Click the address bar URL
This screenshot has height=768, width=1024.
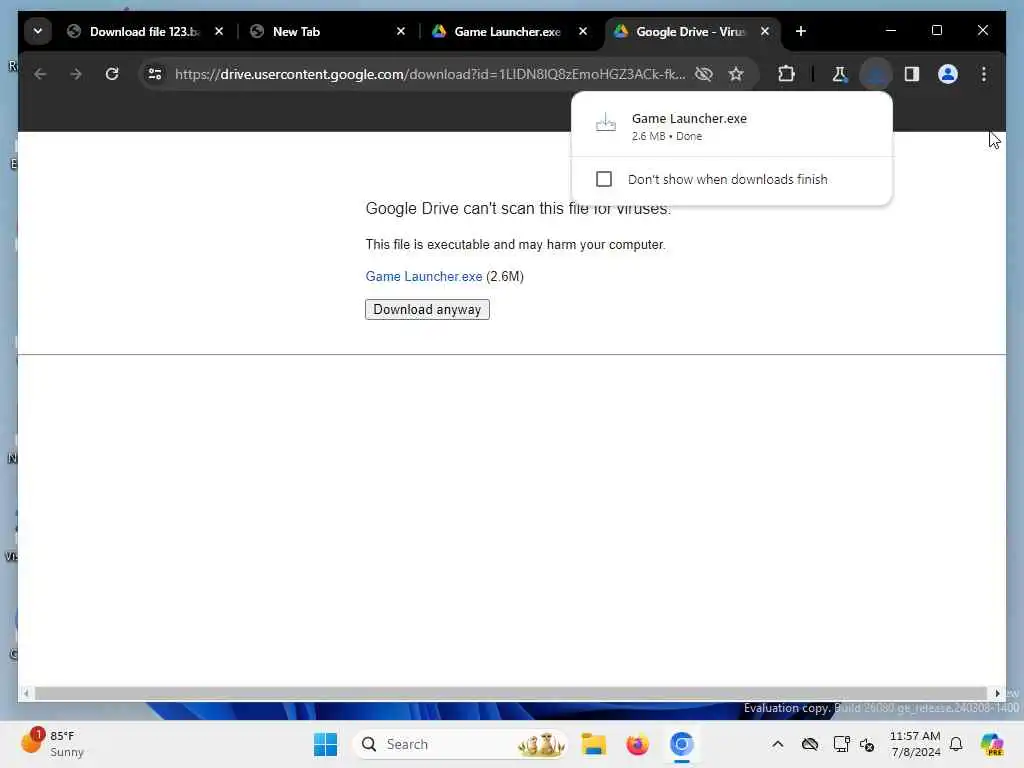[430, 74]
